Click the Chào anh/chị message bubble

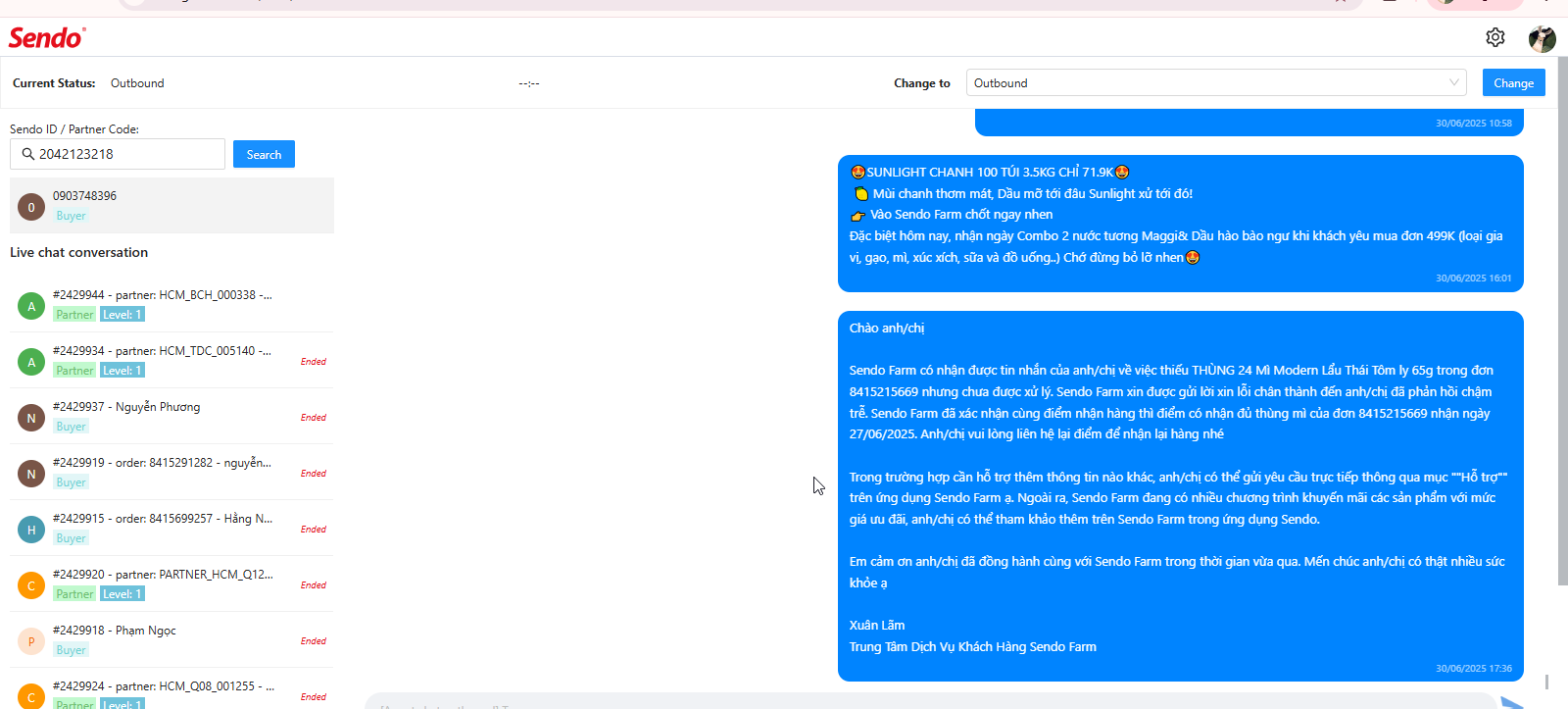click(x=1181, y=496)
